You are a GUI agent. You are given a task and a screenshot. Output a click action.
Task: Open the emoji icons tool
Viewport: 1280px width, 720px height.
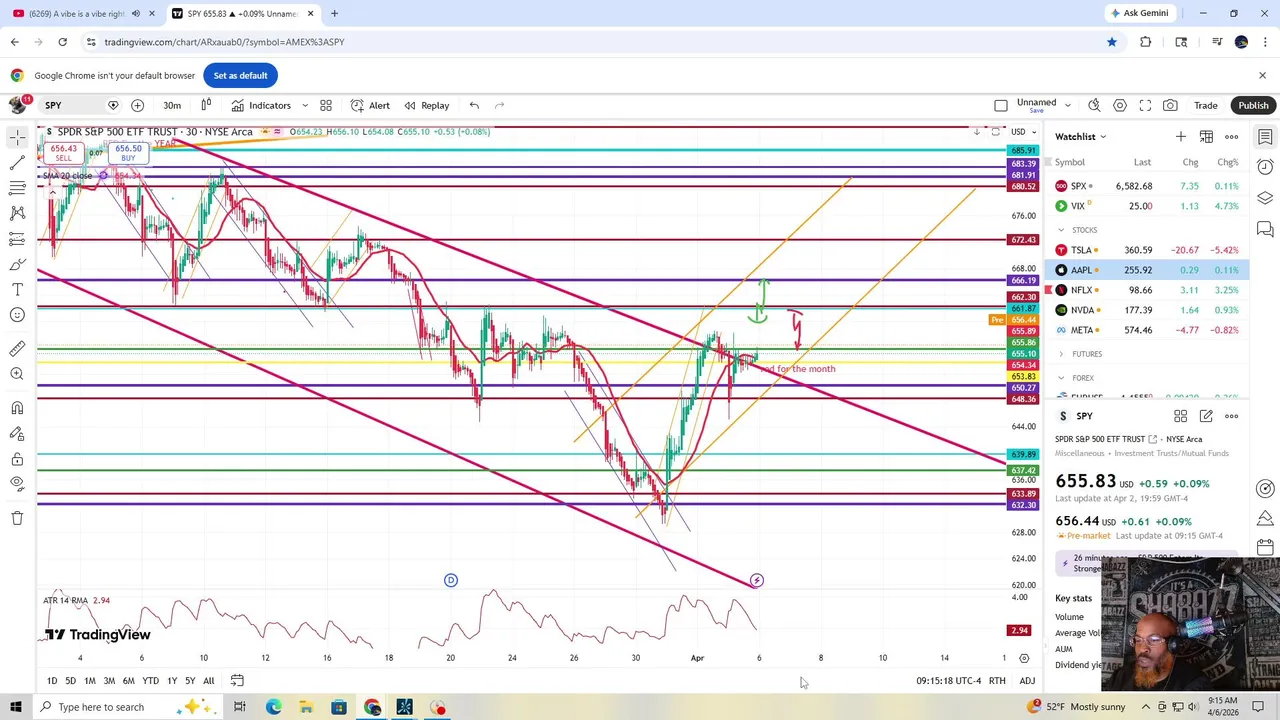pyautogui.click(x=17, y=316)
